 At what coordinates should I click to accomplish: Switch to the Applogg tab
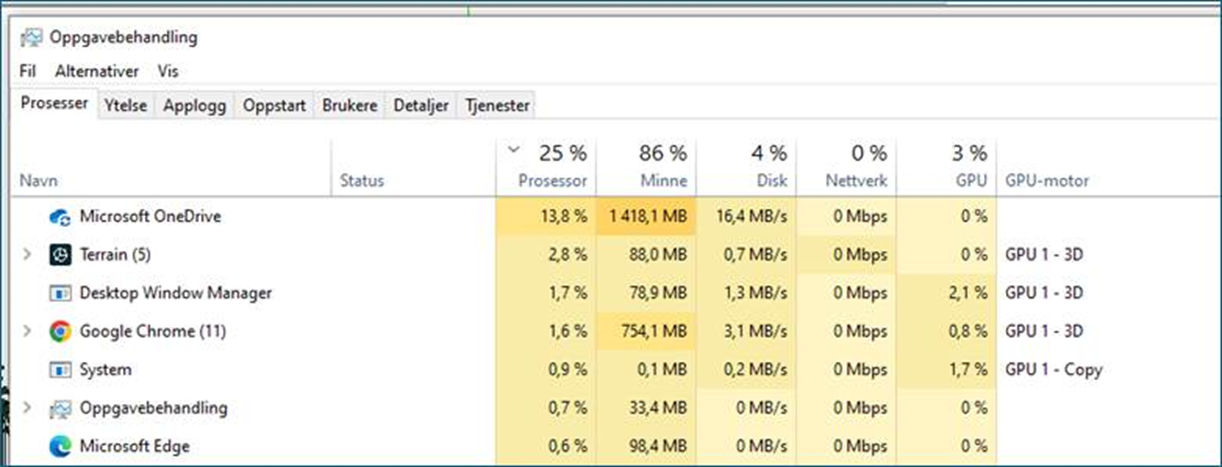[x=196, y=105]
